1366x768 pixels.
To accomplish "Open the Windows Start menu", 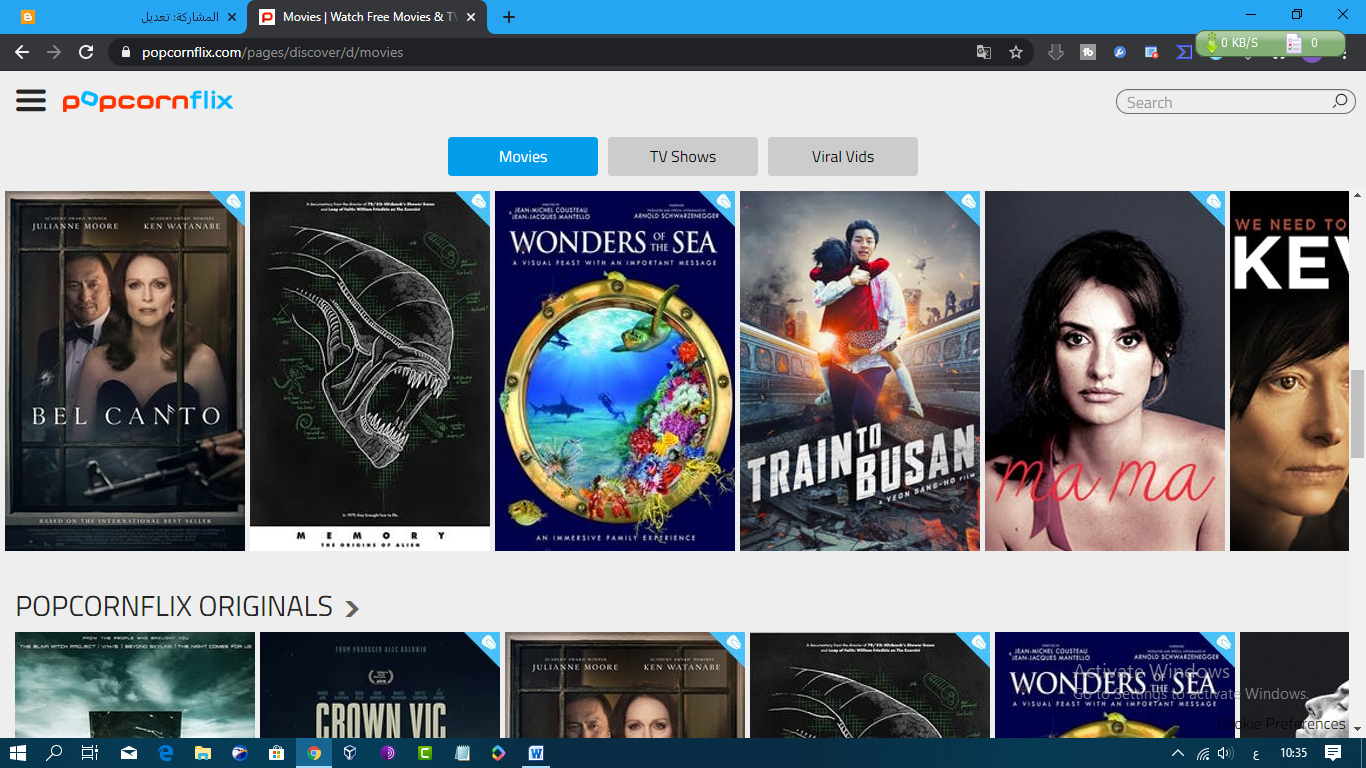I will click(19, 753).
